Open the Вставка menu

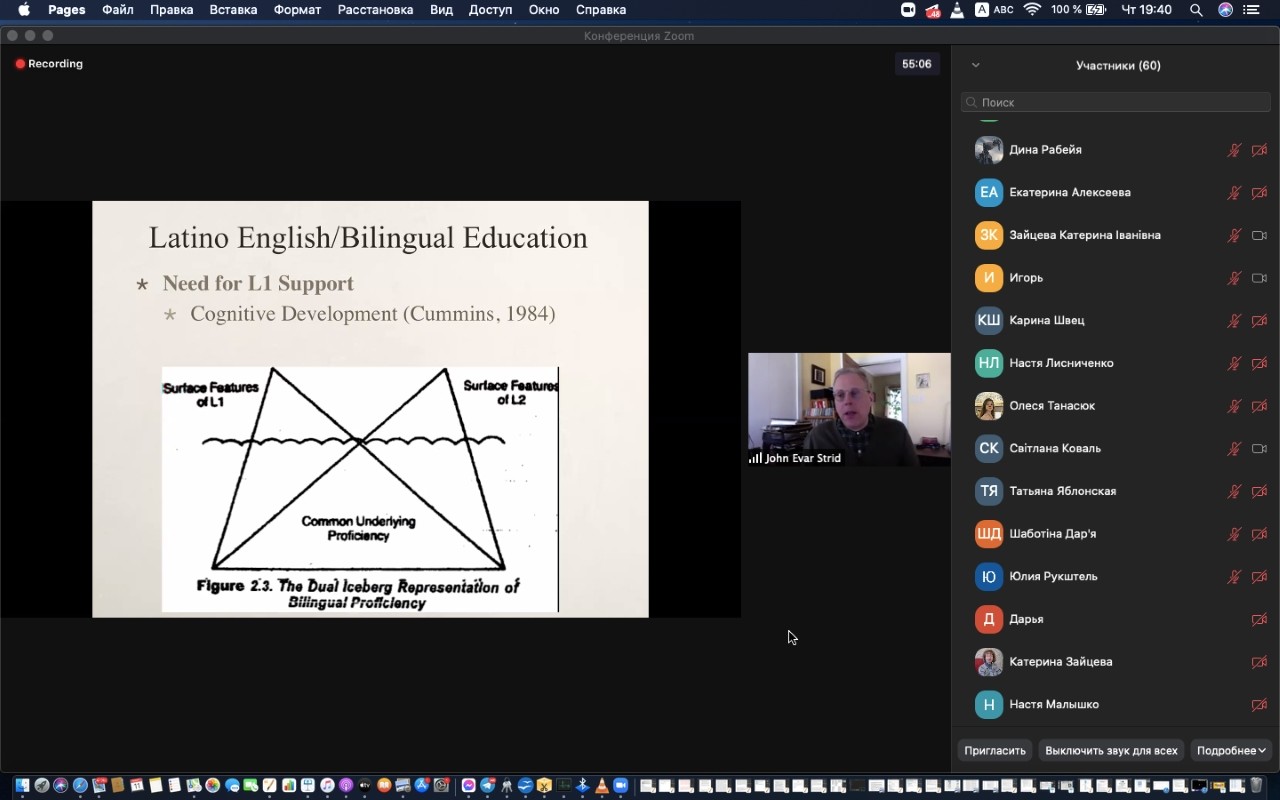click(233, 10)
